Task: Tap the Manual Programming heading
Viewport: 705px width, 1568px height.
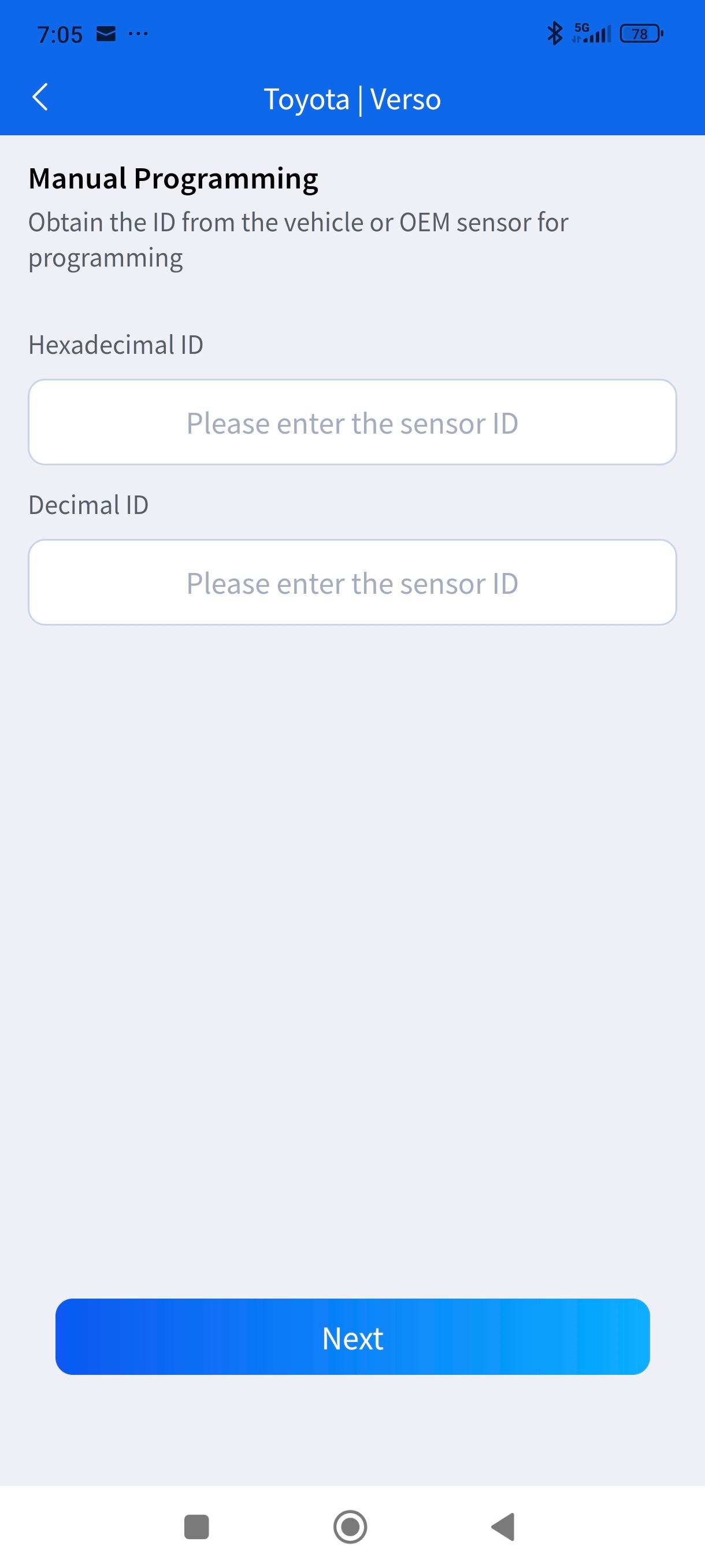Action: coord(173,179)
